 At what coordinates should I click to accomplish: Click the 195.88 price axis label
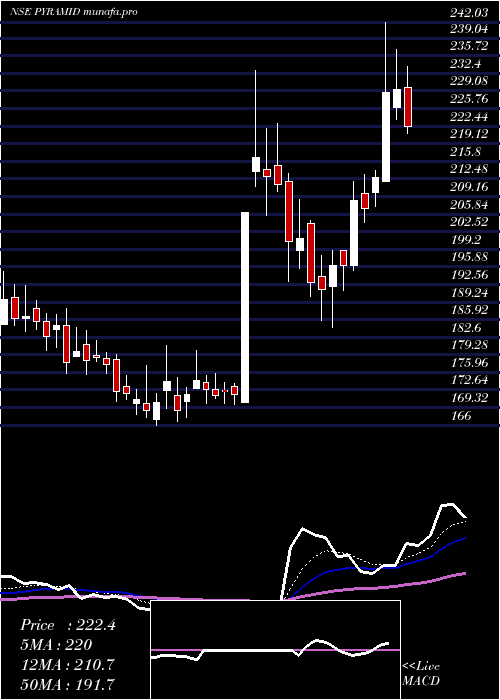[x=469, y=258]
